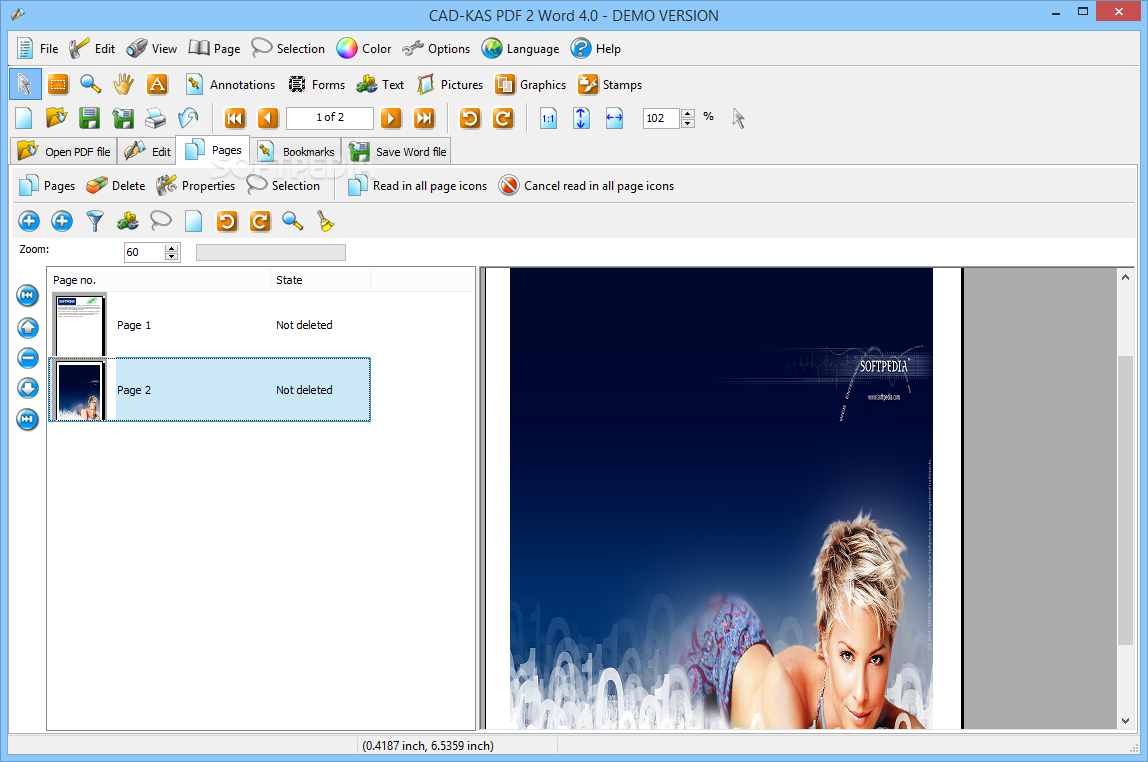Pick the magnifier zoom tool beside the hand tool
The width and height of the screenshot is (1148, 762).
click(91, 84)
